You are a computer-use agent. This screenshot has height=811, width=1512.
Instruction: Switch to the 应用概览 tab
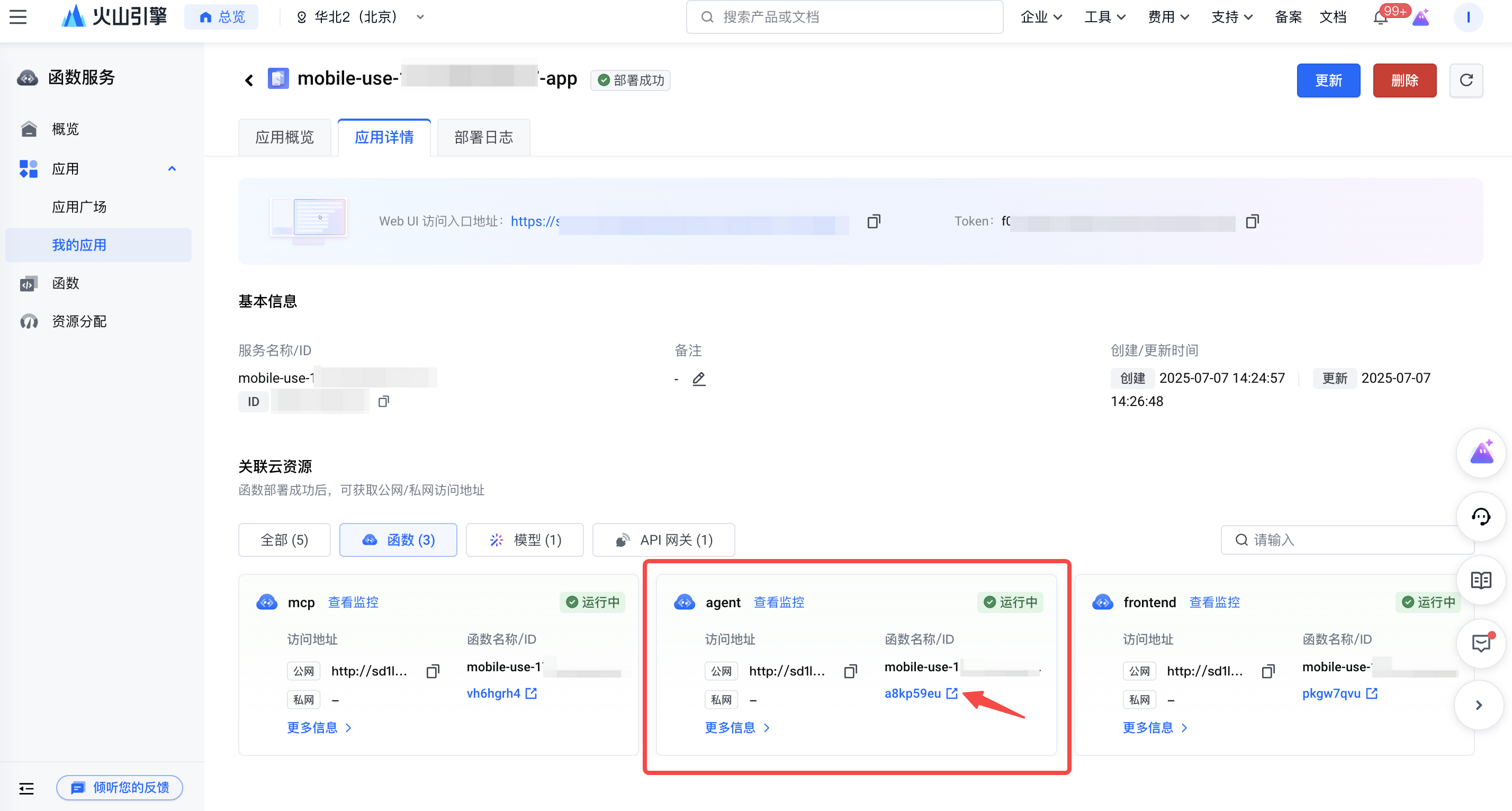pyautogui.click(x=284, y=137)
